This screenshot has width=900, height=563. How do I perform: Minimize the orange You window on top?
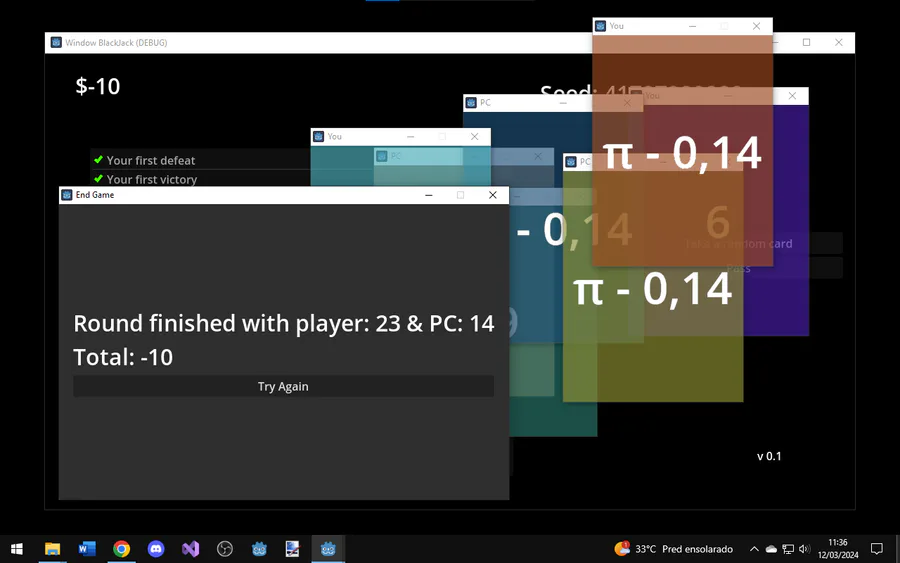point(692,26)
